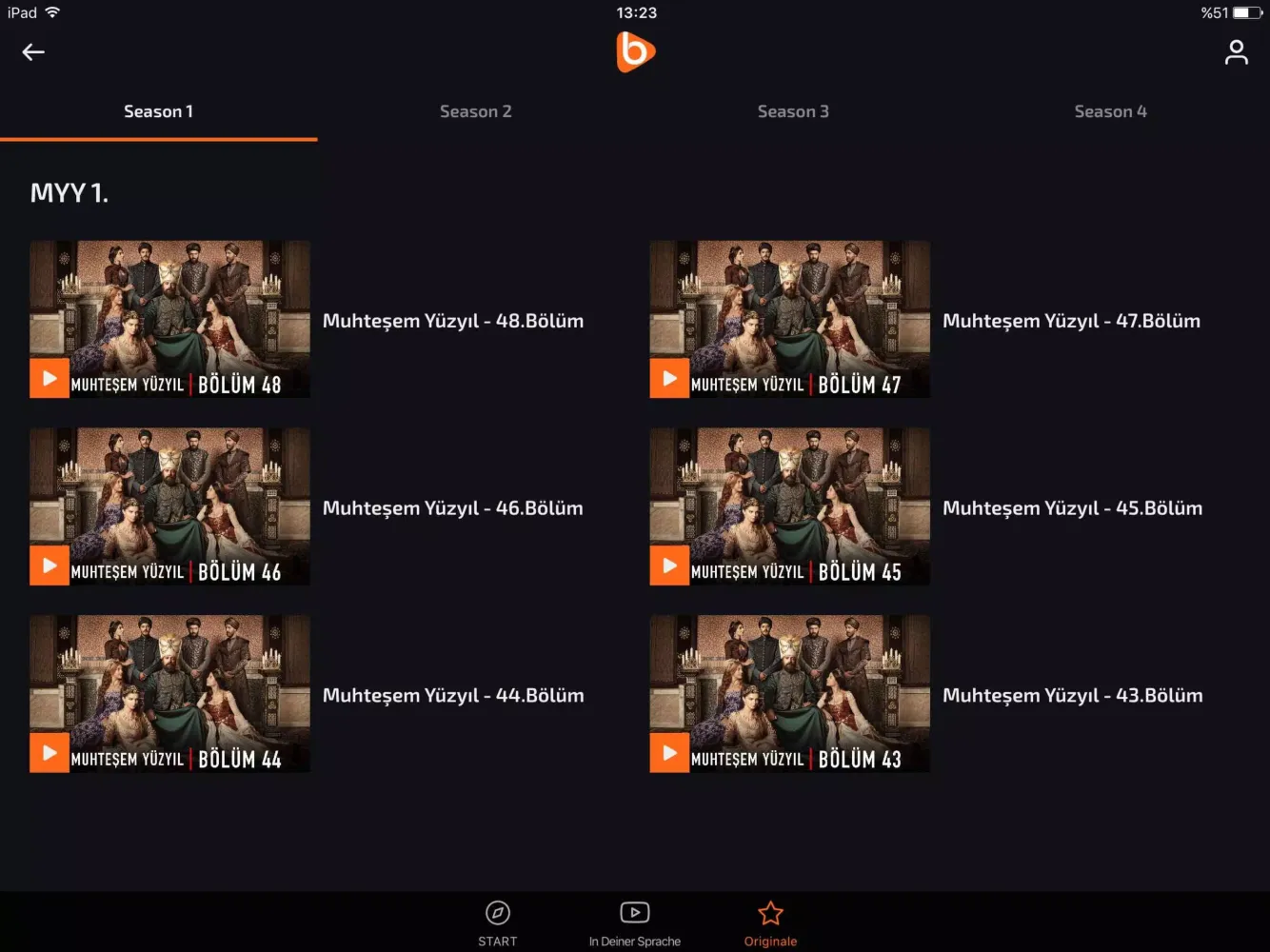Play episode 44 via orange play button
The width and height of the screenshot is (1270, 952).
pos(50,753)
